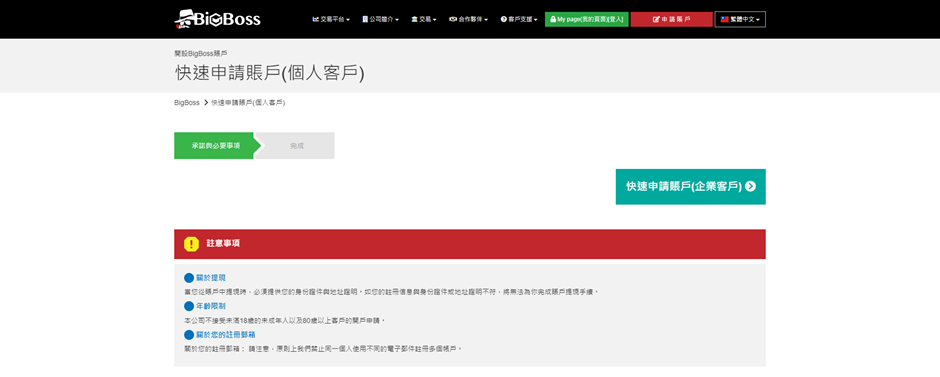This screenshot has width=940, height=377.
Task: Click the blue bullet beside 關於提現
Action: [189, 278]
